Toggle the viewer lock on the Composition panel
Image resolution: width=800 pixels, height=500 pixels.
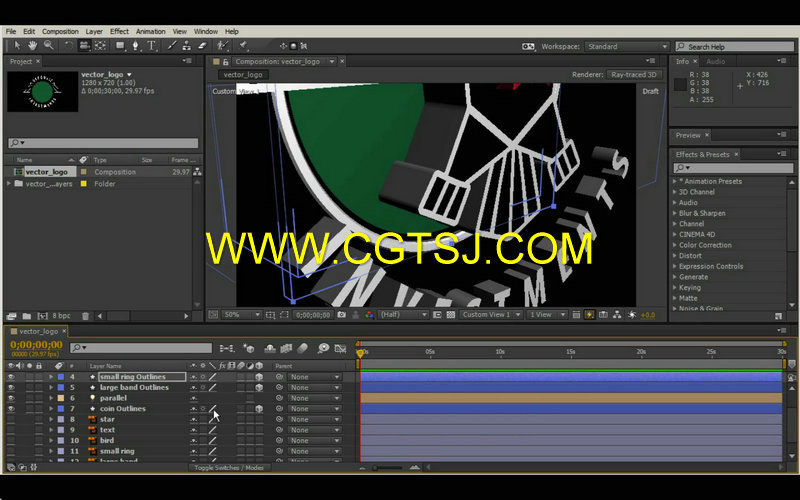coord(226,62)
